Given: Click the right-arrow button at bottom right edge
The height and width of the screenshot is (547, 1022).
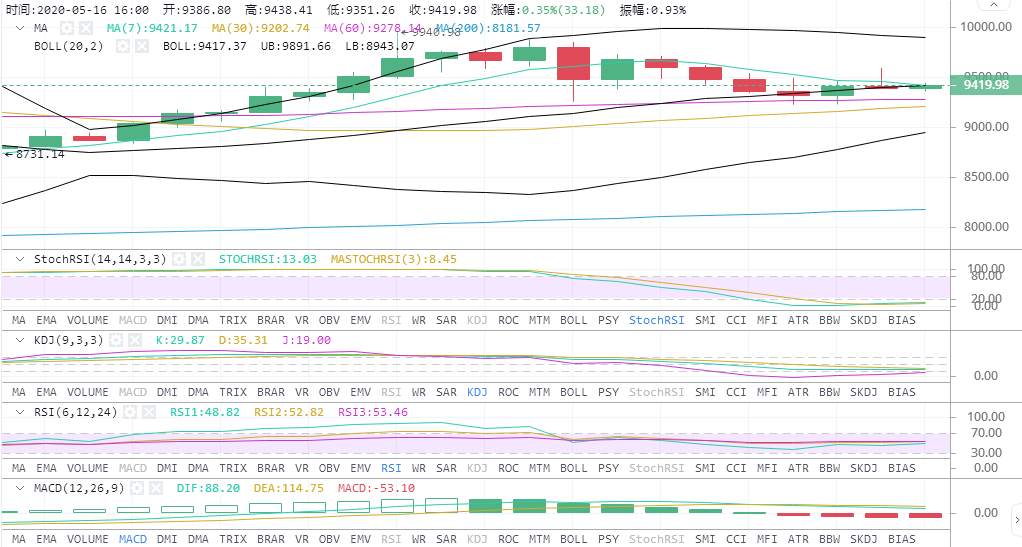Looking at the screenshot, I should tap(1016, 520).
